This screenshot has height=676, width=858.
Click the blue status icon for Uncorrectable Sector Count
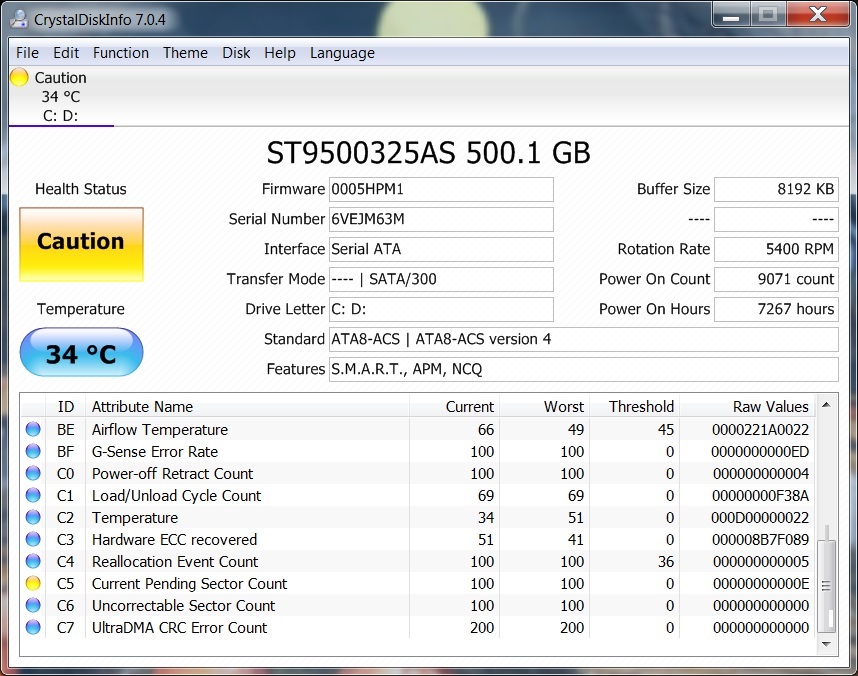point(33,605)
